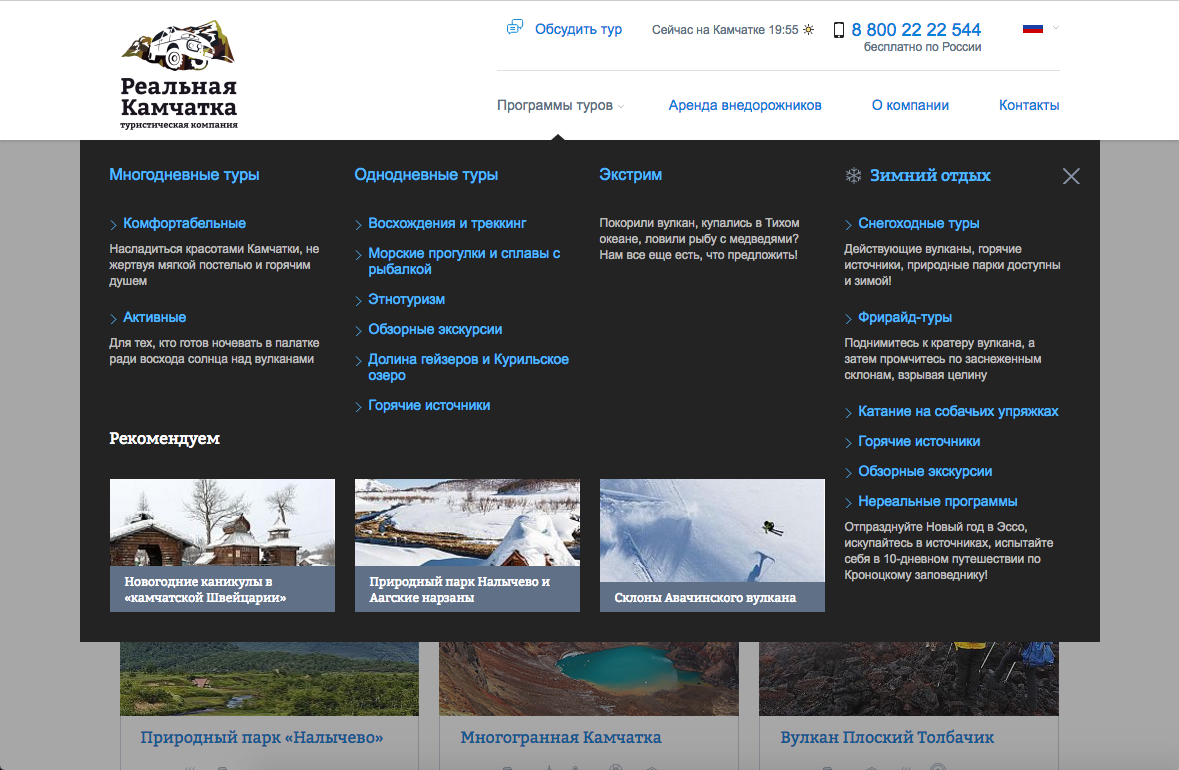Image resolution: width=1179 pixels, height=770 pixels.
Task: Click the lava field photo above Толбачик
Action: (x=908, y=678)
